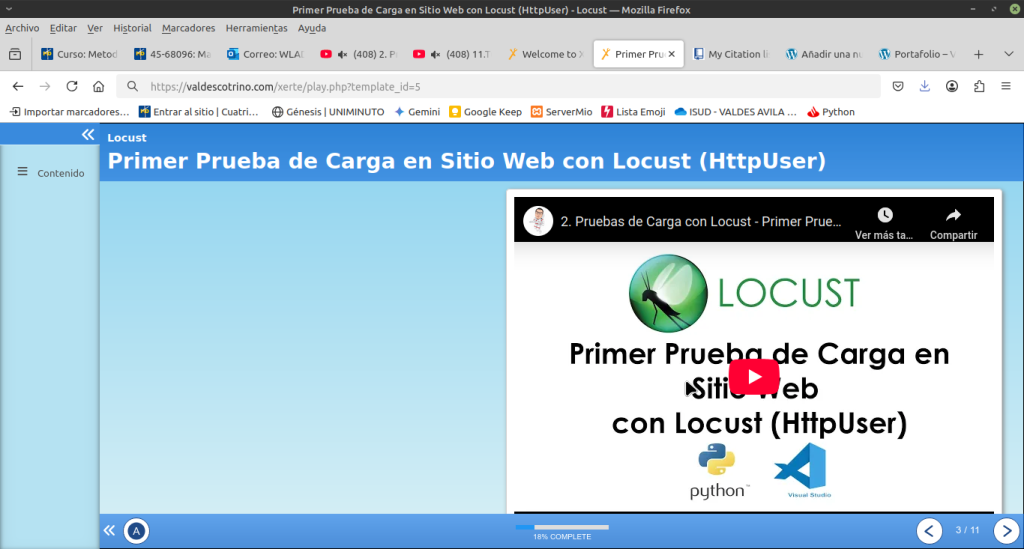
Task: Open the Firefox hamburger application menu
Action: click(x=1006, y=86)
